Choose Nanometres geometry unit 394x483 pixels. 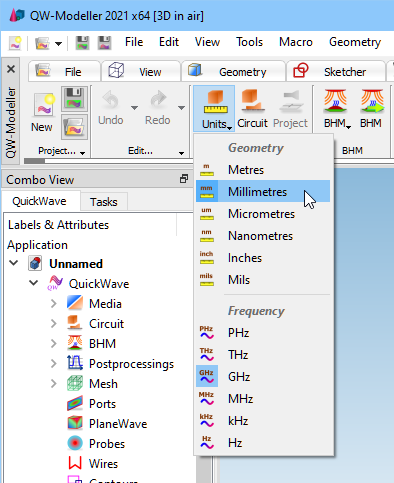[263, 236]
